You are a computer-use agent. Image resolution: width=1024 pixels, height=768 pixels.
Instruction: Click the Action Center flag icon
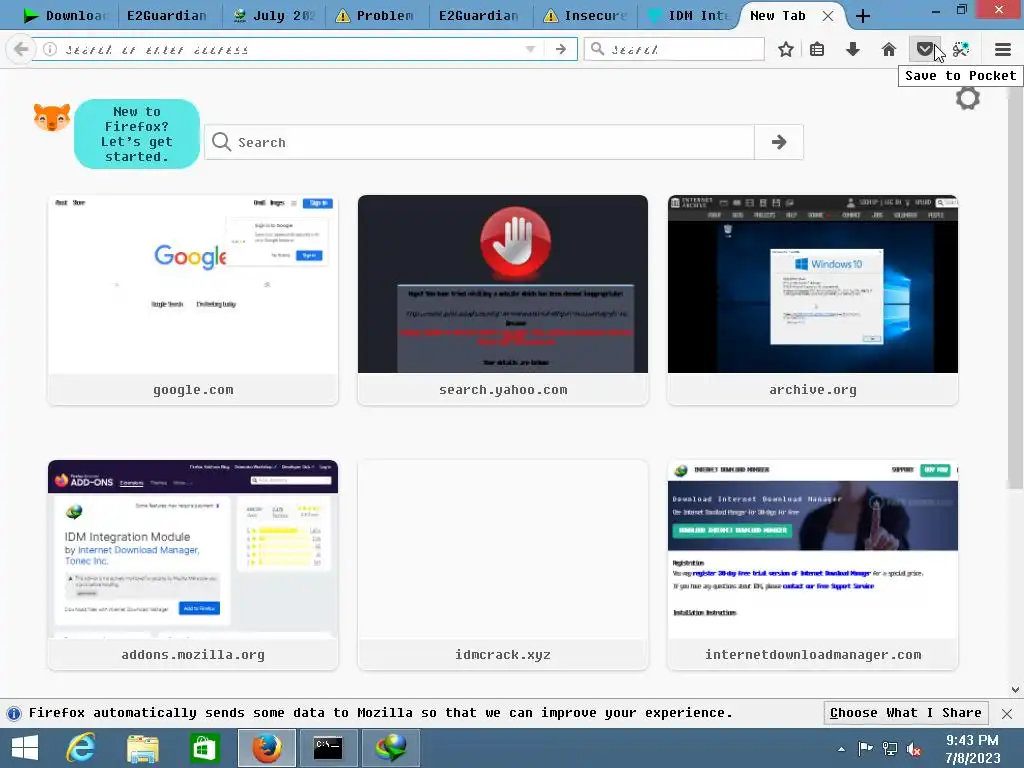pos(865,749)
